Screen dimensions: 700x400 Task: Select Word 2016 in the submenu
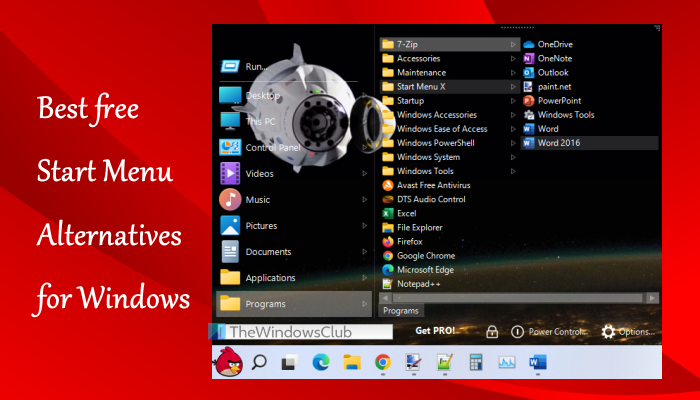[x=590, y=143]
